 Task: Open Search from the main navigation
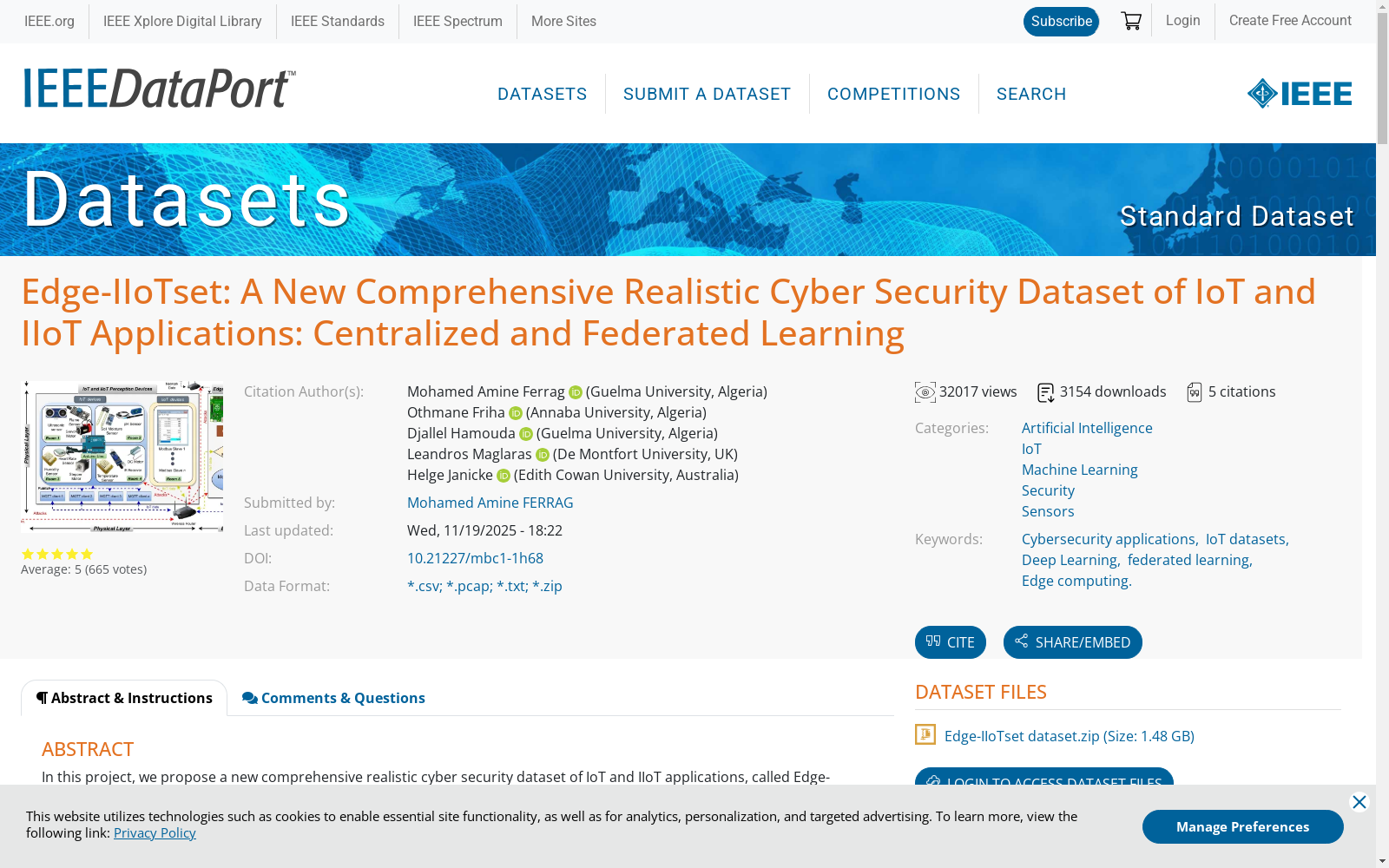coord(1031,94)
